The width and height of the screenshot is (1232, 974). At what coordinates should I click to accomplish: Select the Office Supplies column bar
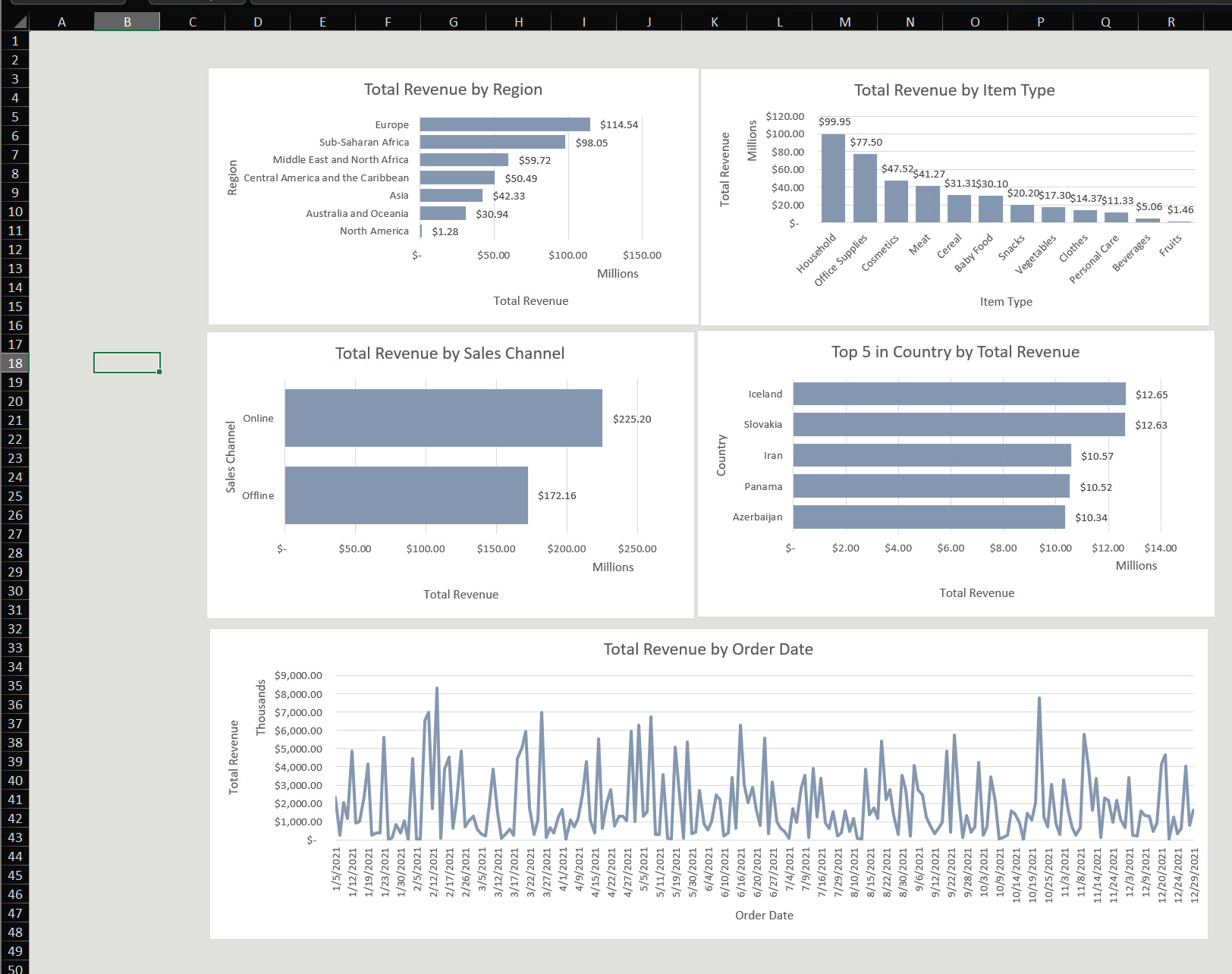(865, 188)
